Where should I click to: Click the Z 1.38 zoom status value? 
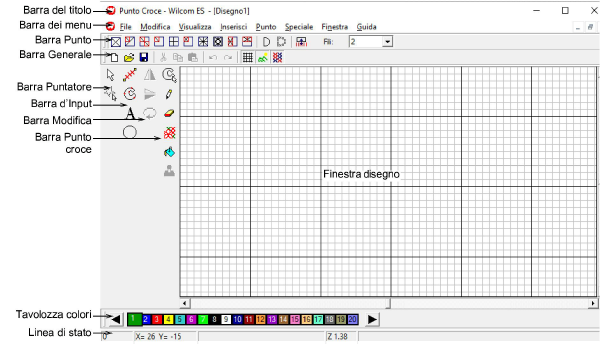click(x=338, y=337)
